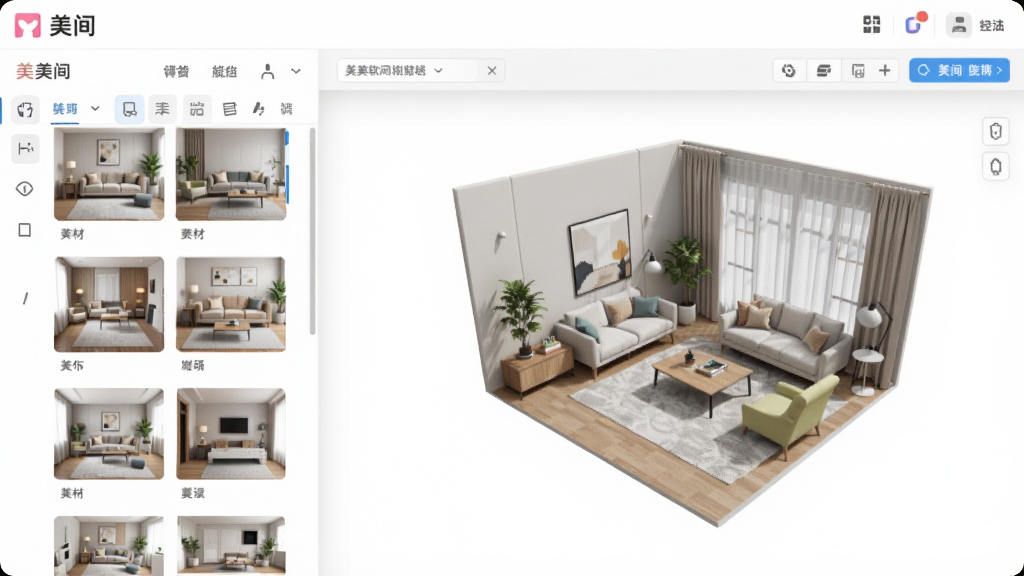Open the project name dropdown in toolbar
The image size is (1024, 576).
coord(394,71)
